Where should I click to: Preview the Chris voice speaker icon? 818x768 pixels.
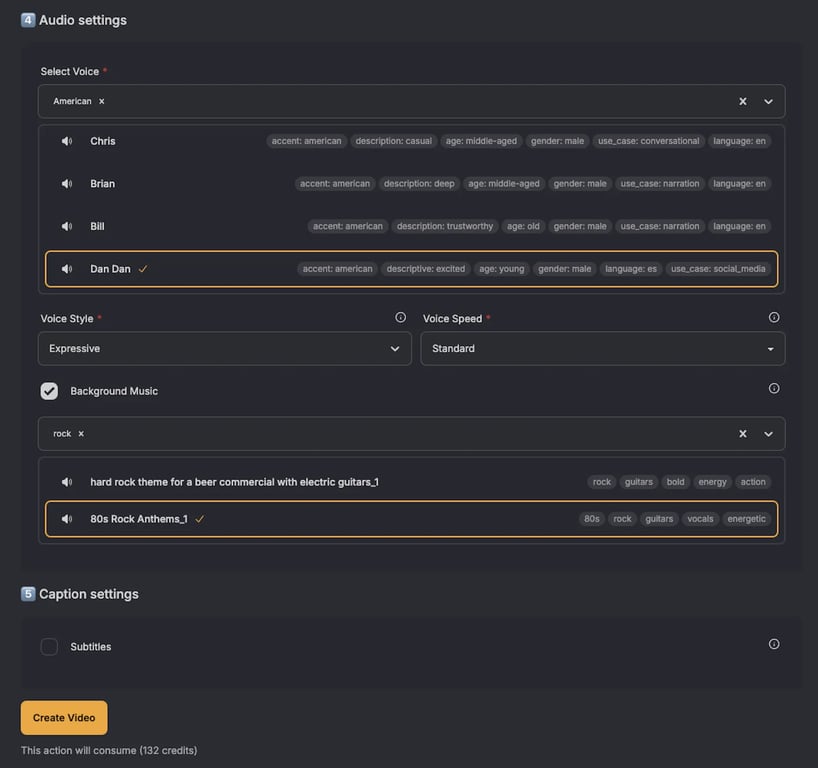click(x=67, y=141)
